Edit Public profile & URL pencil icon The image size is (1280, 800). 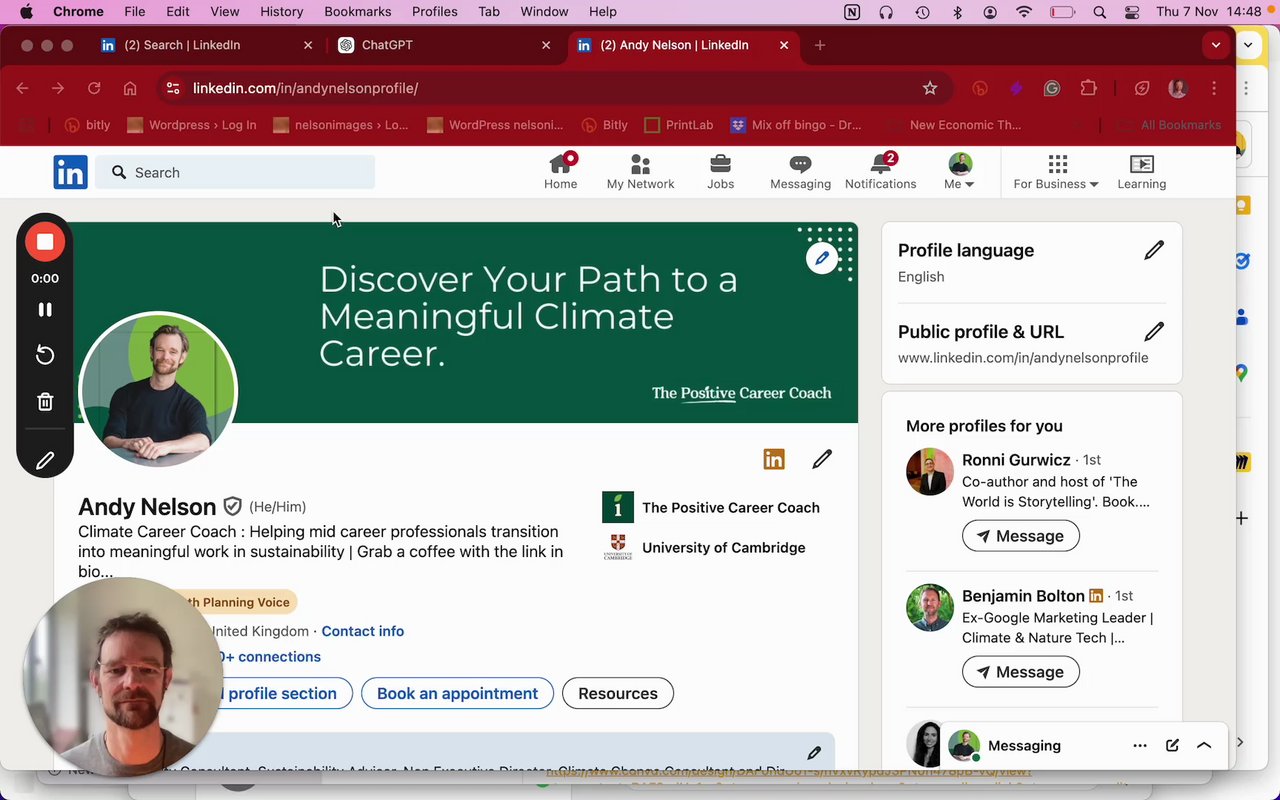tap(1154, 331)
